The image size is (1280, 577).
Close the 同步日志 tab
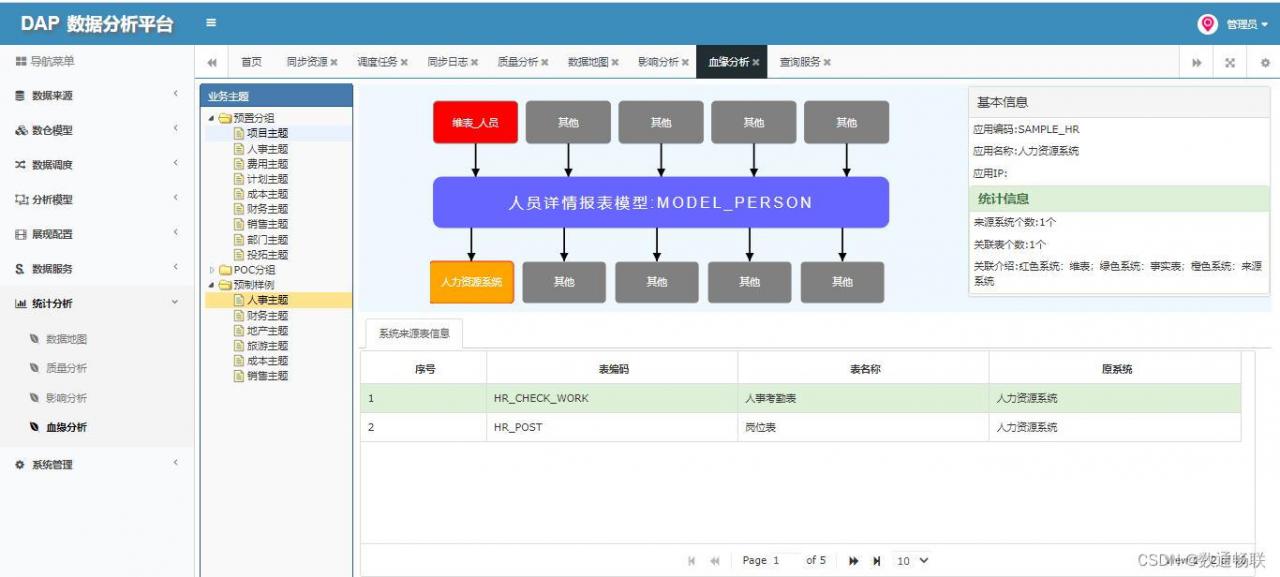pyautogui.click(x=474, y=62)
